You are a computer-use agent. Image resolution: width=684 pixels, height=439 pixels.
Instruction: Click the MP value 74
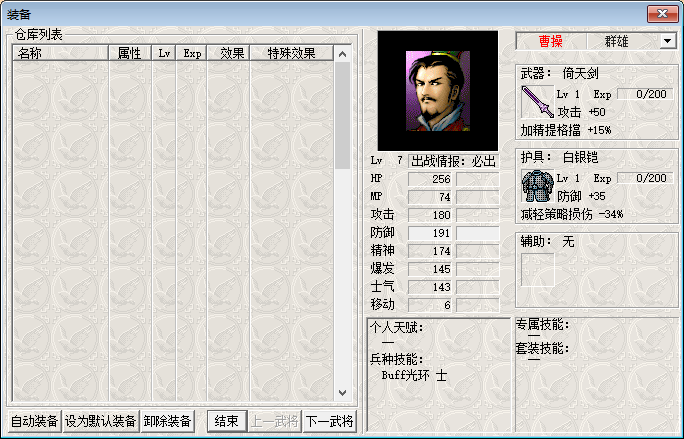[430, 197]
